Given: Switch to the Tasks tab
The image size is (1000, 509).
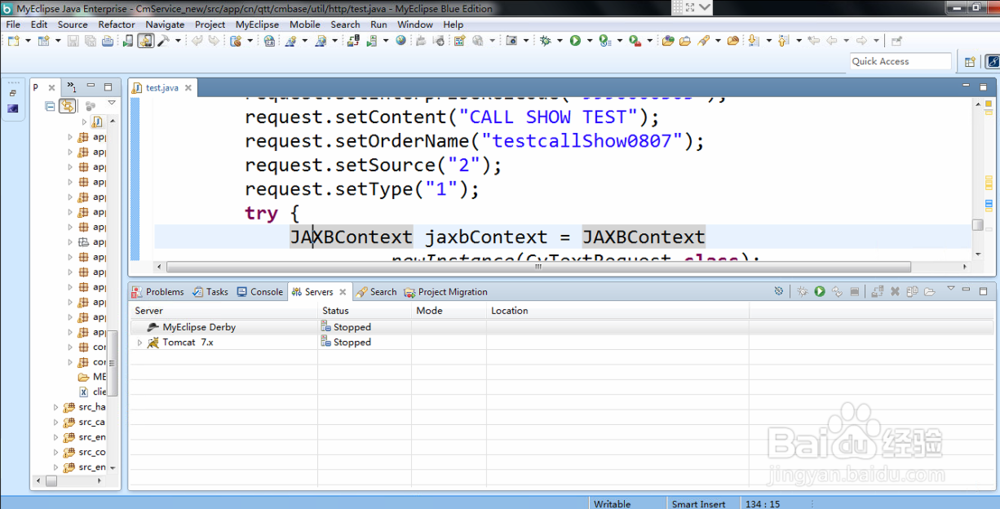Looking at the screenshot, I should [210, 291].
